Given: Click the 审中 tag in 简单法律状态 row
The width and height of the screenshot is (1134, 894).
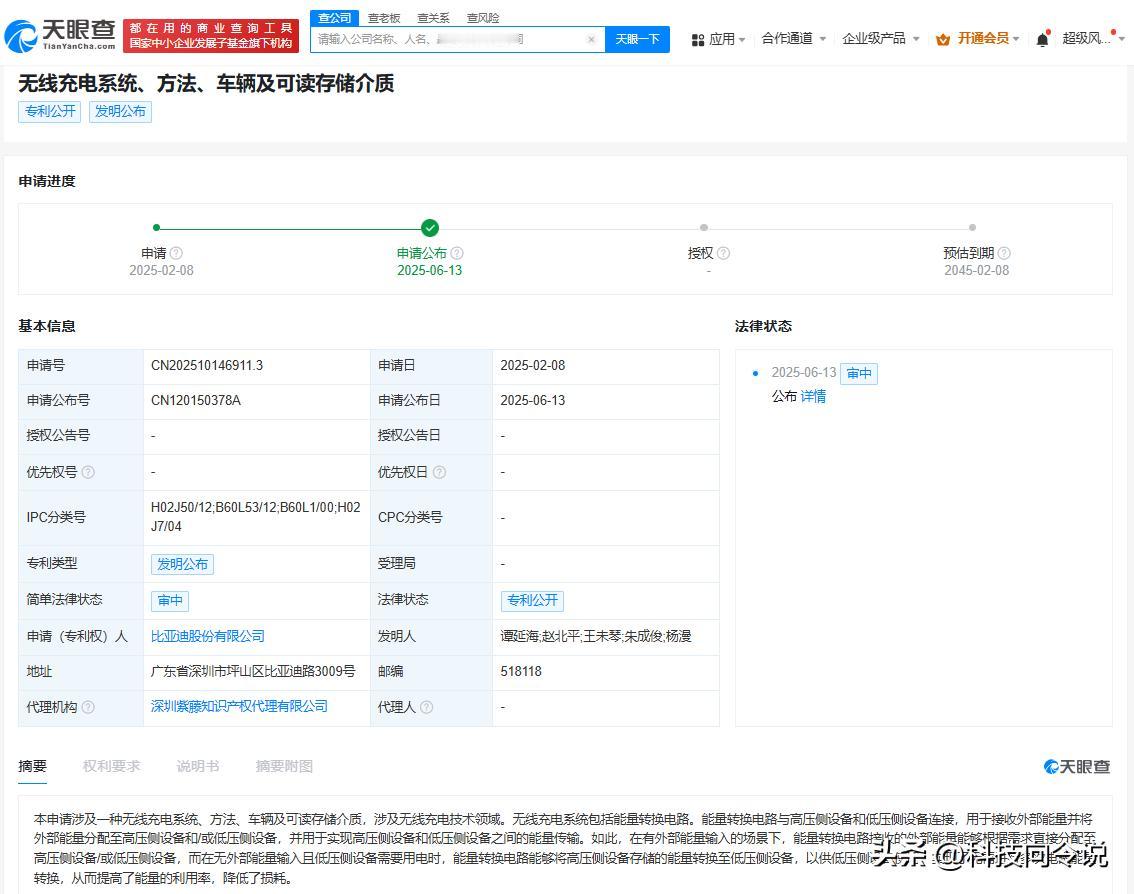Looking at the screenshot, I should coord(170,600).
